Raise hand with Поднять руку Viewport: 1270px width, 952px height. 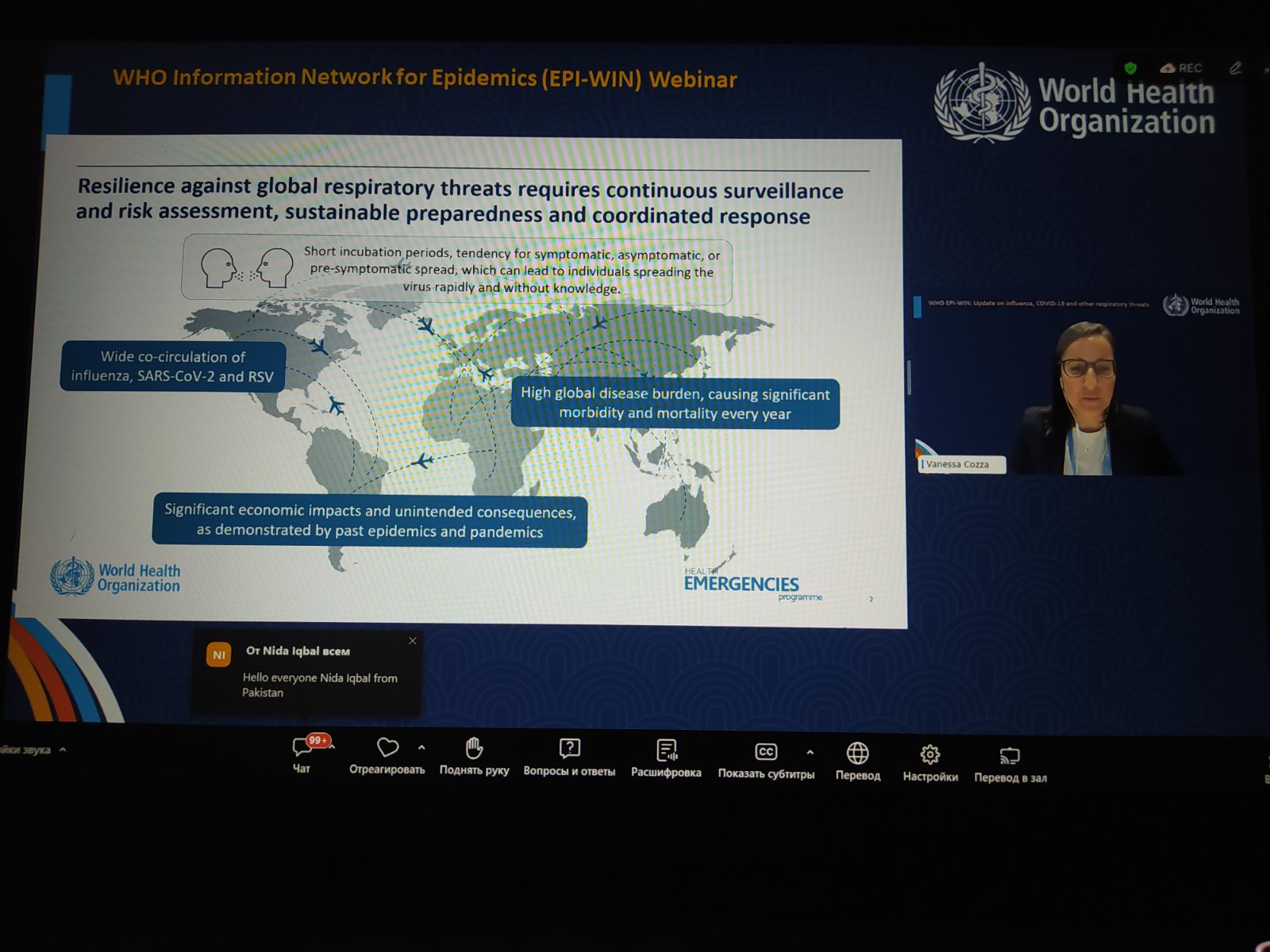tap(474, 749)
